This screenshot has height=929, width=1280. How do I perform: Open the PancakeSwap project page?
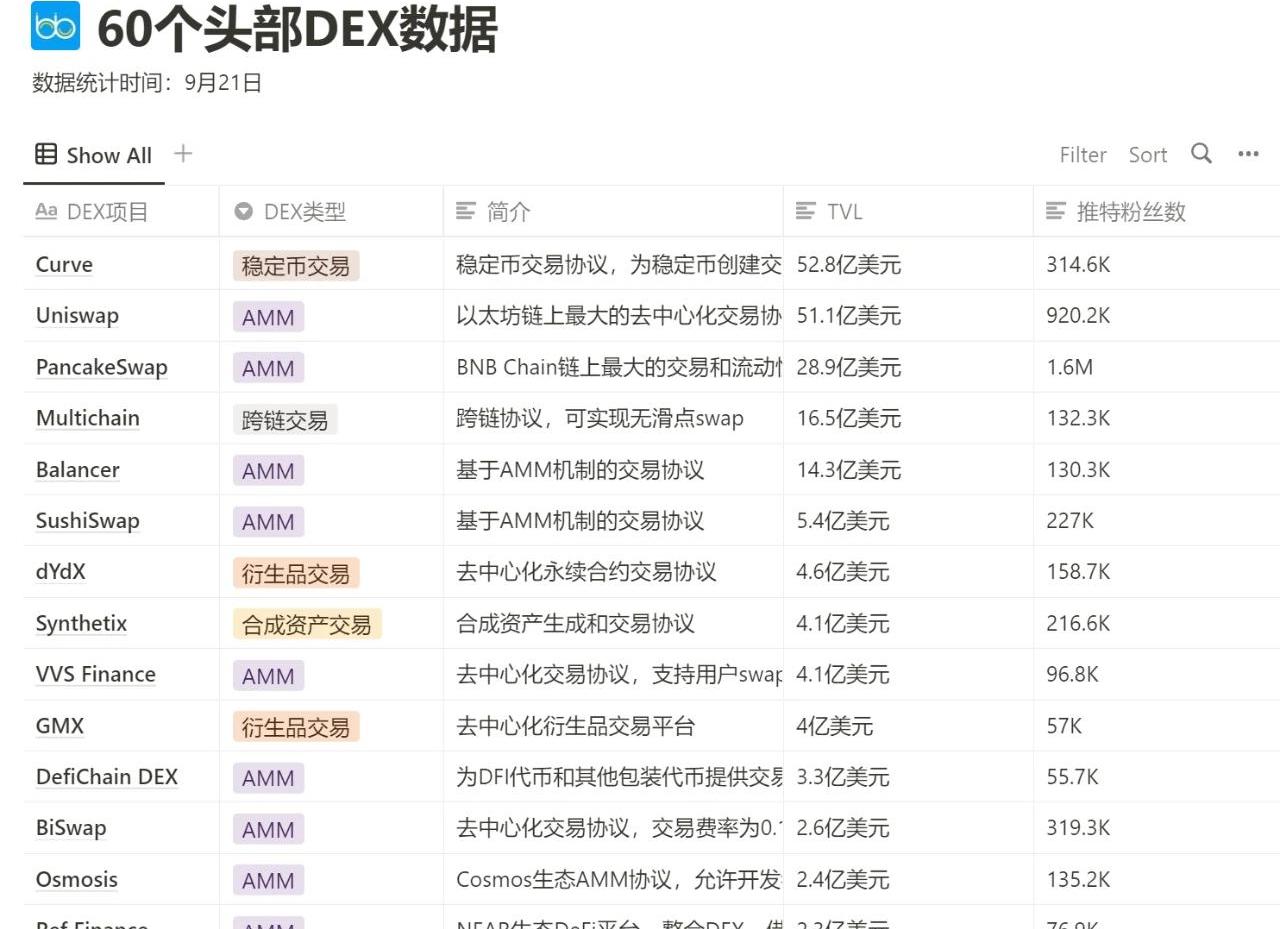tap(101, 367)
